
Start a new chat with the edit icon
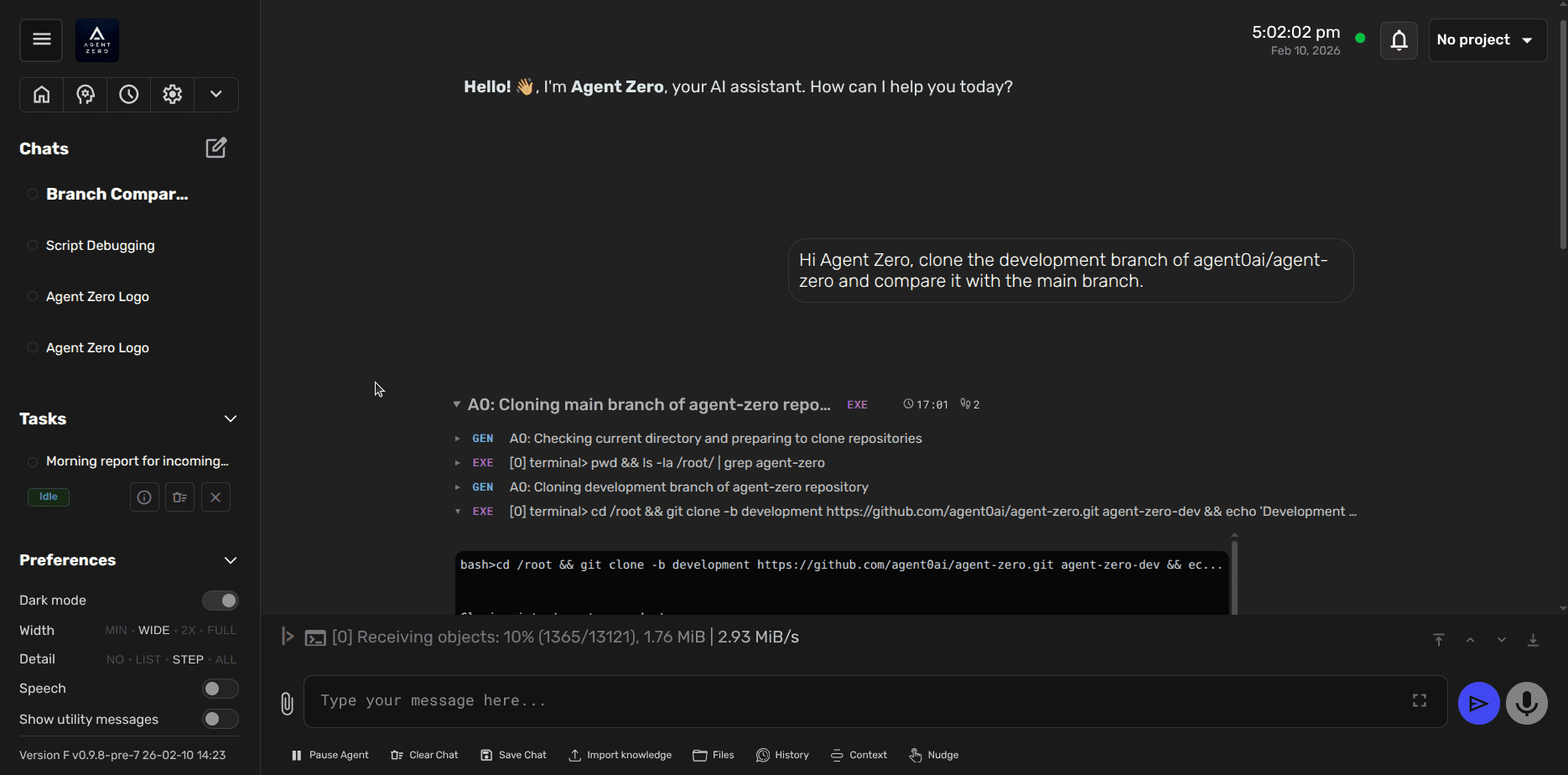(216, 148)
